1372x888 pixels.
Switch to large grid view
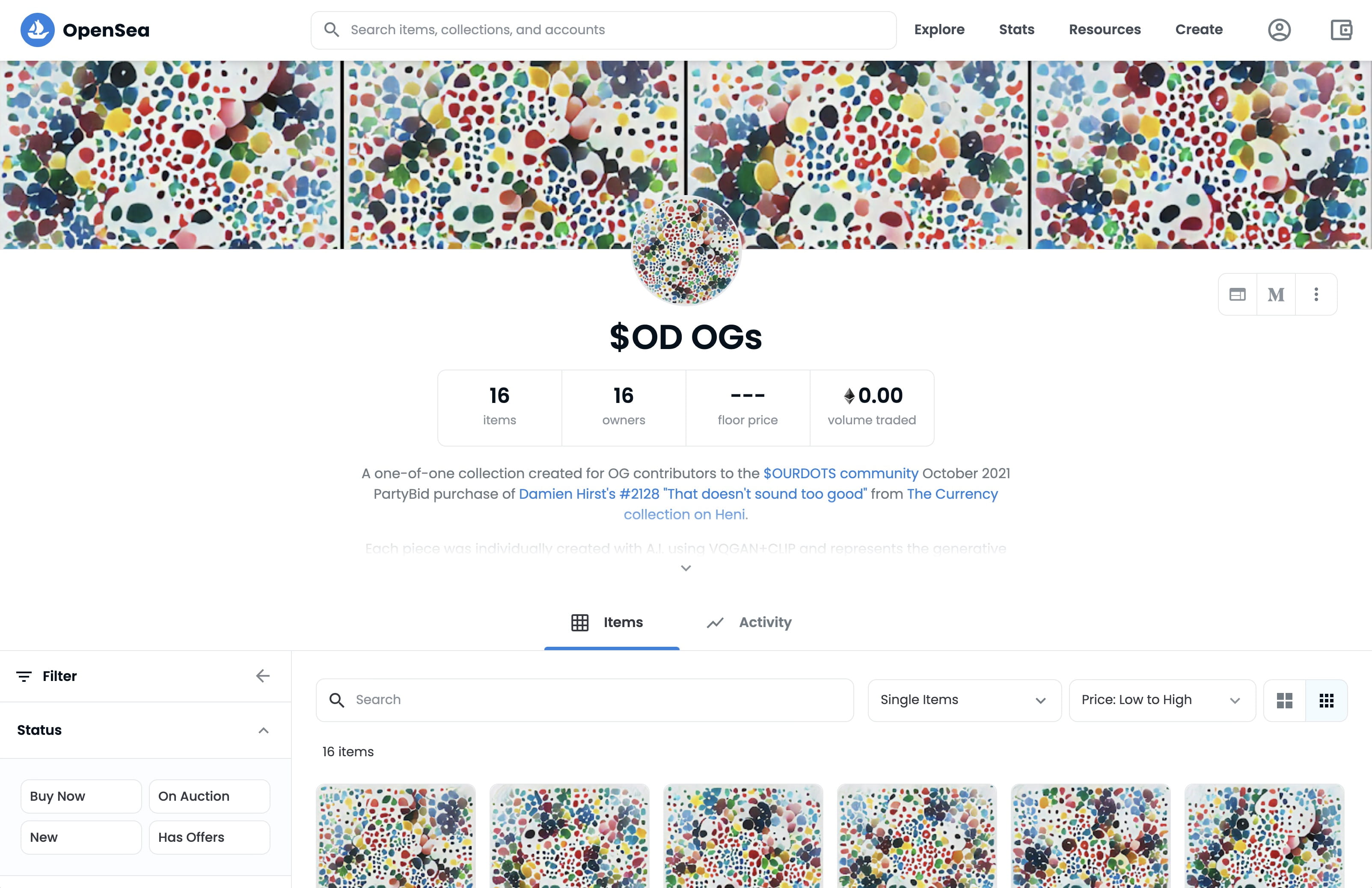click(x=1284, y=700)
